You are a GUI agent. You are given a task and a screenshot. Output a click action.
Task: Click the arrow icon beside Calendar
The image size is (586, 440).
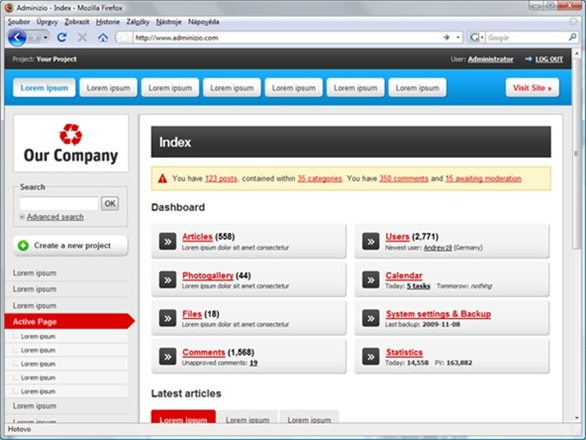click(x=371, y=280)
